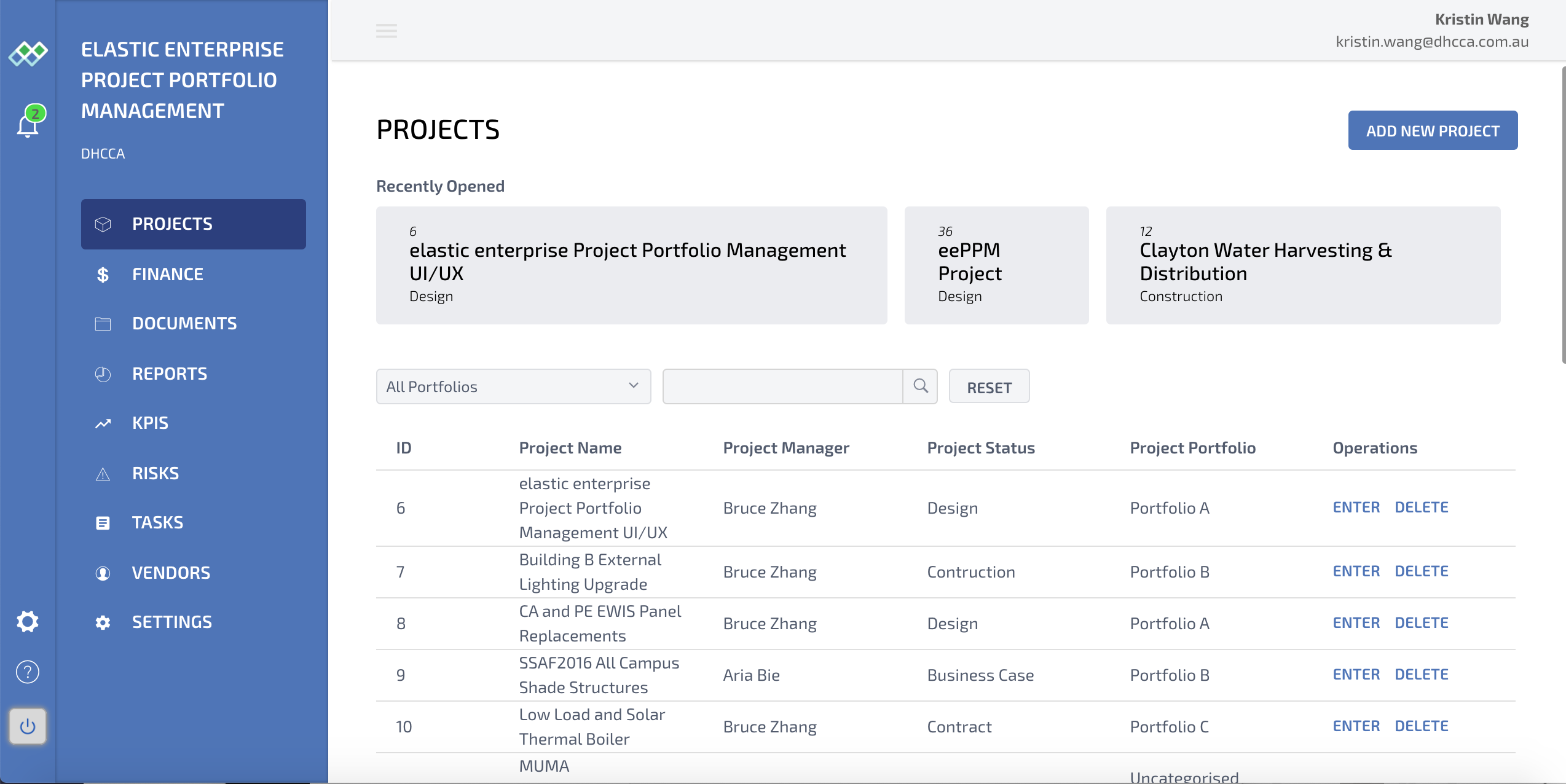Screen dimensions: 1566x784
Task: Click the search magnifier icon
Action: tap(920, 386)
